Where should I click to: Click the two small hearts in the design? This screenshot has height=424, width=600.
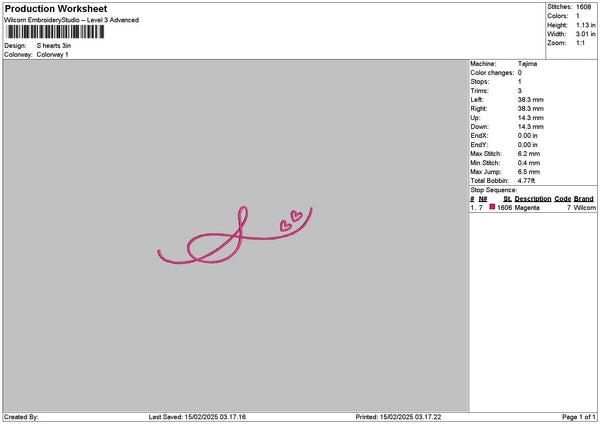tap(291, 221)
